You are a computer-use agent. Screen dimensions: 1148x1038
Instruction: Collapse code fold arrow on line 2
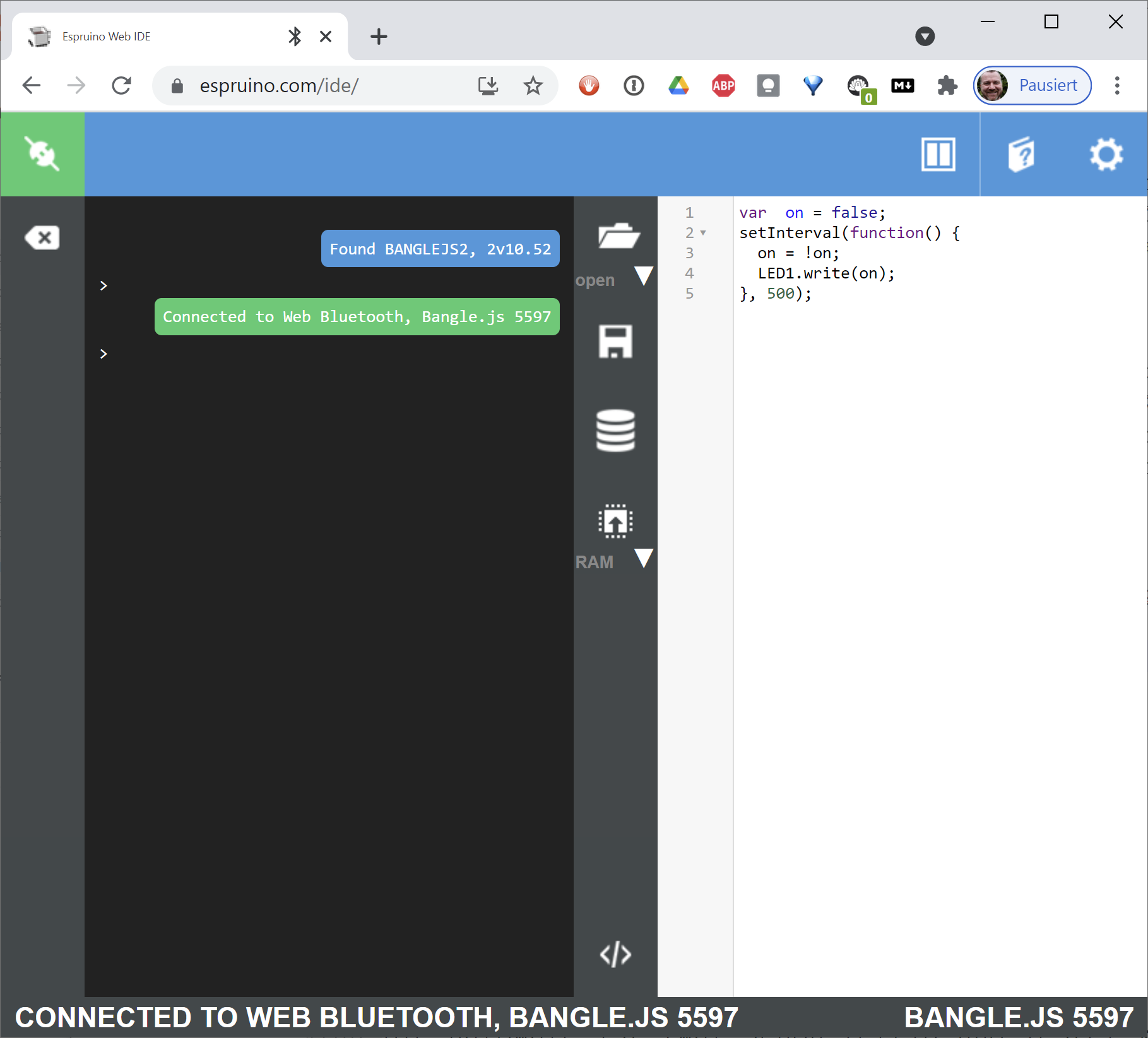703,233
